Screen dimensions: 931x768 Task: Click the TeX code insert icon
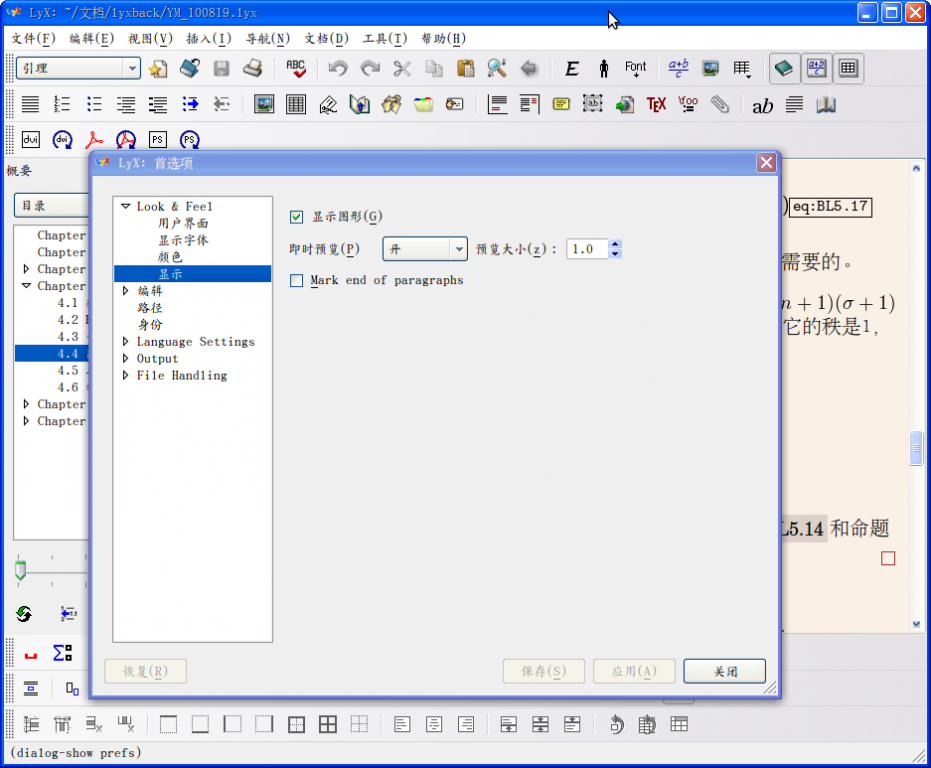[x=656, y=104]
